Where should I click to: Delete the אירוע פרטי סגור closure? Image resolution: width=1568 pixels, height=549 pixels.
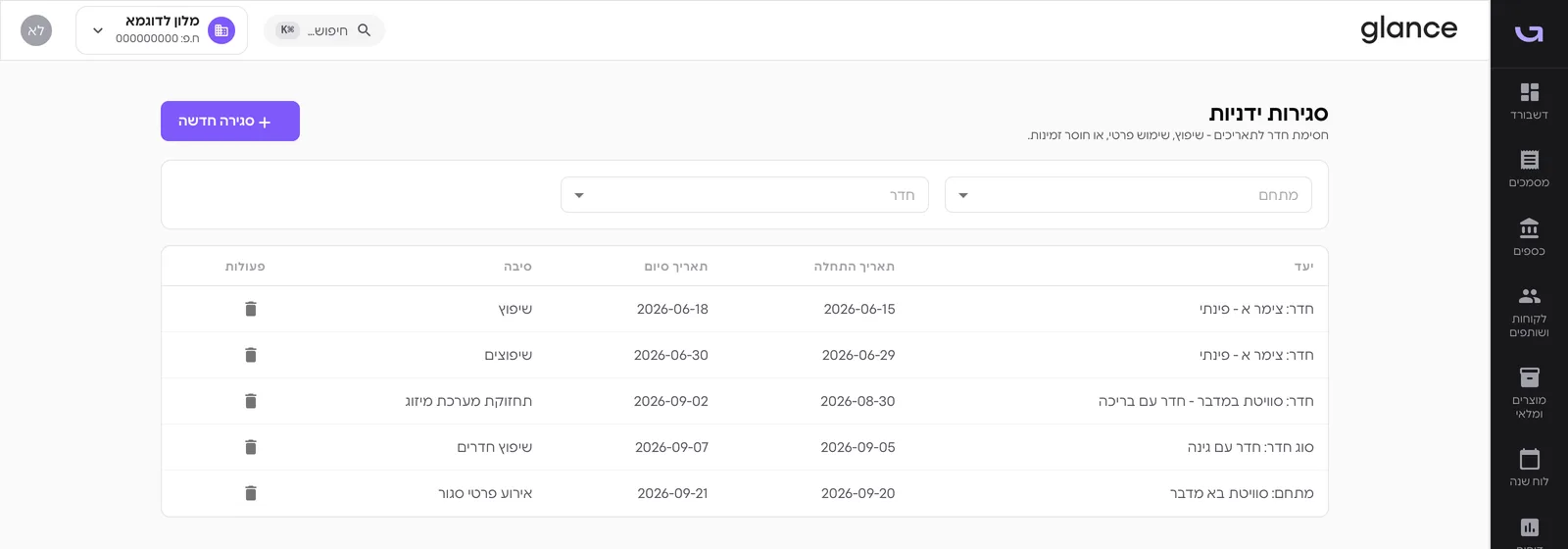(x=251, y=493)
